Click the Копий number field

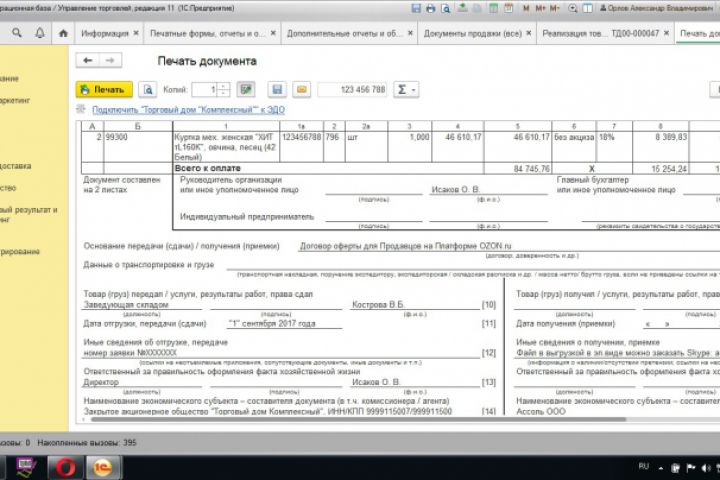(204, 90)
